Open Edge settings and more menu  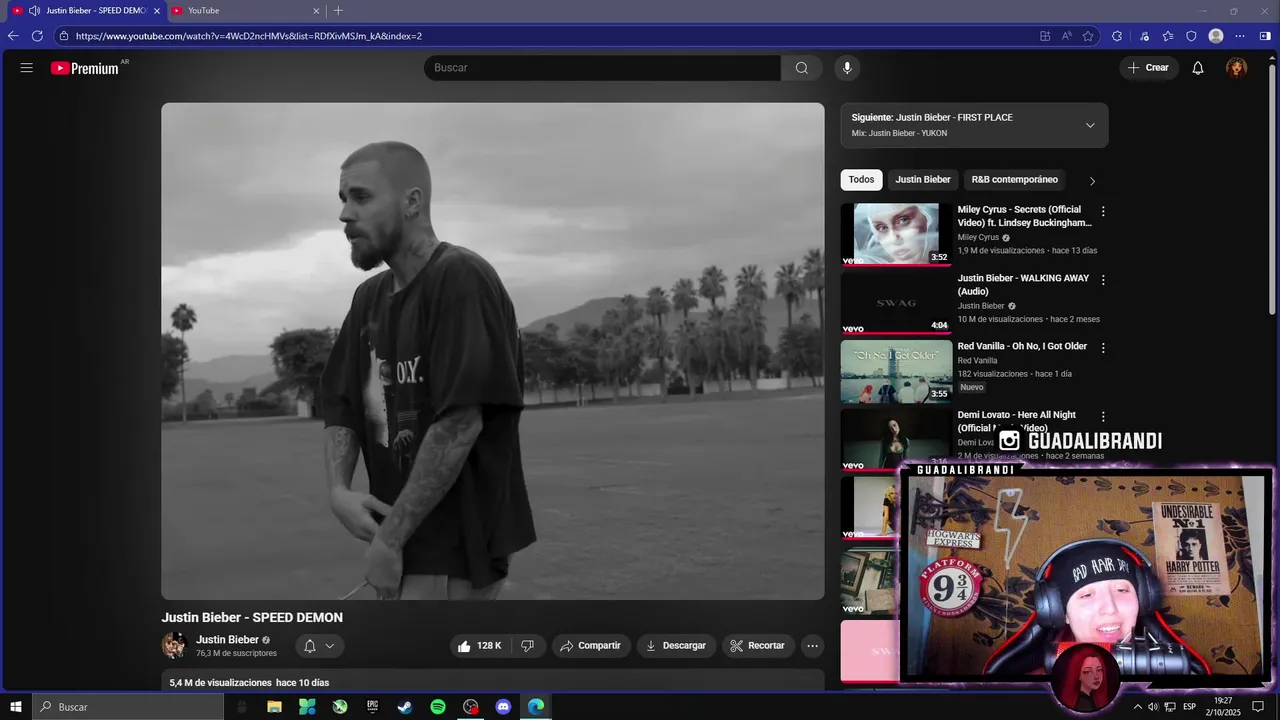point(1240,36)
